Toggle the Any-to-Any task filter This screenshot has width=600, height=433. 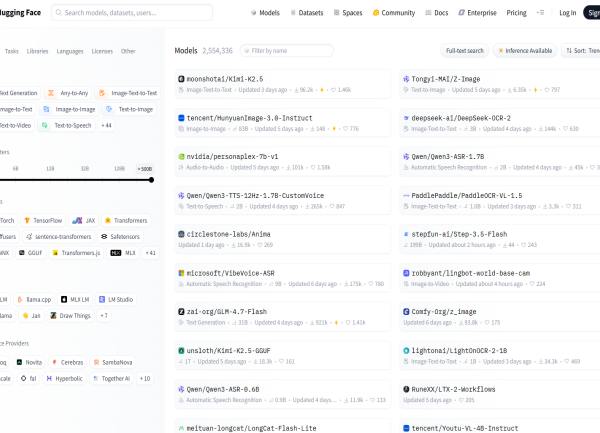(x=67, y=93)
